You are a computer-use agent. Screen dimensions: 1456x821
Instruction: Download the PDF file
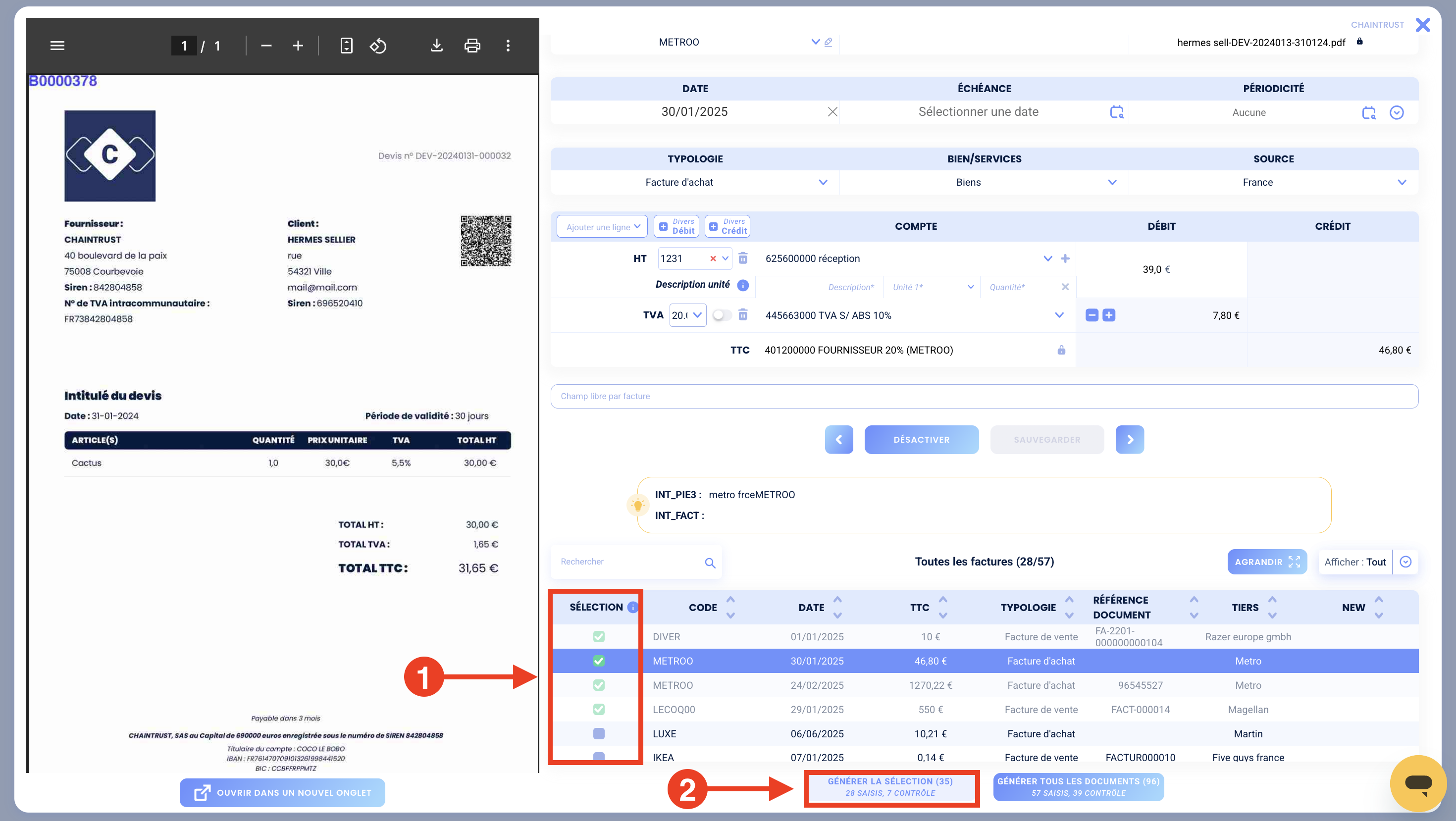(x=436, y=46)
